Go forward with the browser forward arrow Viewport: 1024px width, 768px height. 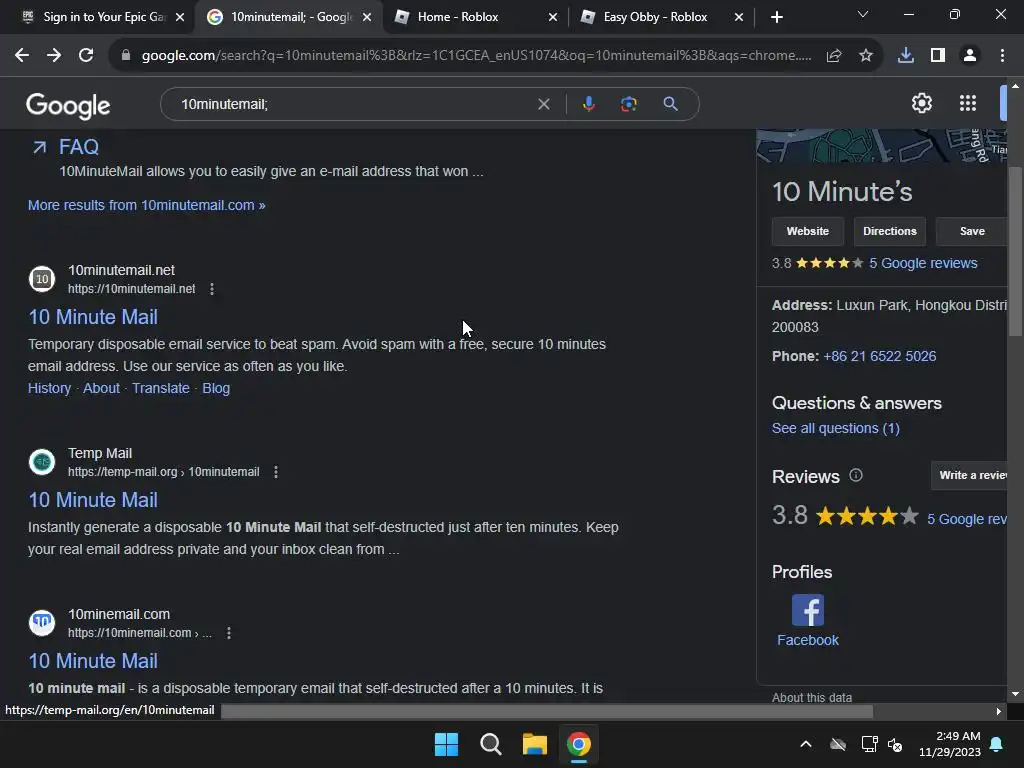pyautogui.click(x=54, y=56)
